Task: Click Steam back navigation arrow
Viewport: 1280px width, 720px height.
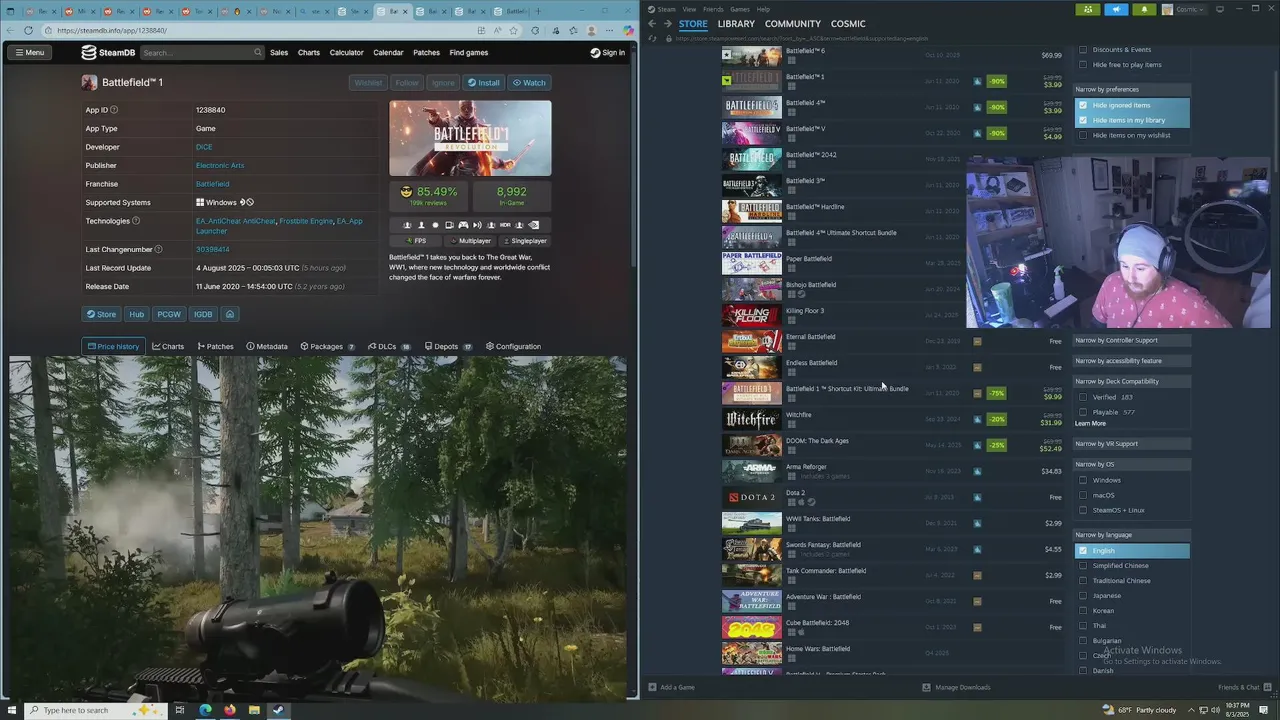Action: click(x=652, y=23)
